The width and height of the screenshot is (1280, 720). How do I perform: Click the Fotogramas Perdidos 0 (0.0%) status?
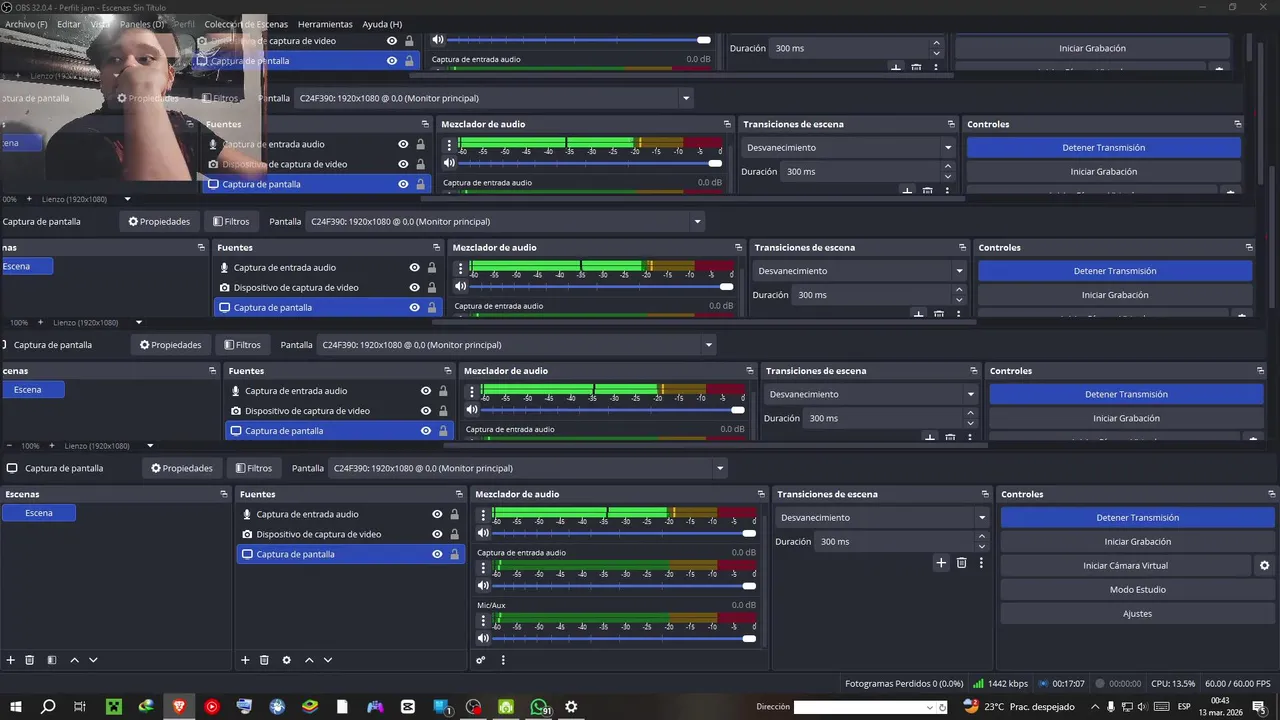904,684
